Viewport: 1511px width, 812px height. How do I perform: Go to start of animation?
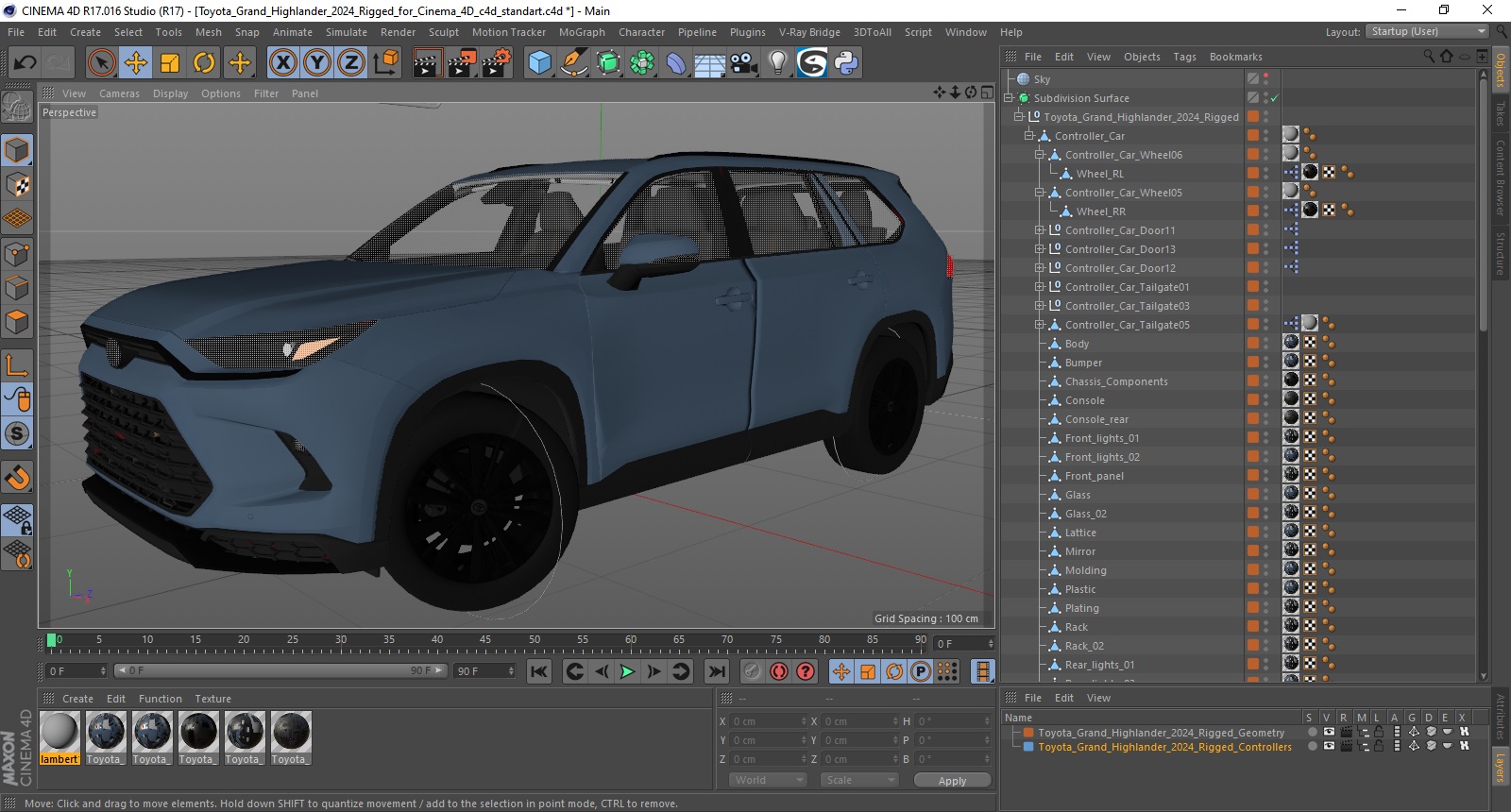538,671
